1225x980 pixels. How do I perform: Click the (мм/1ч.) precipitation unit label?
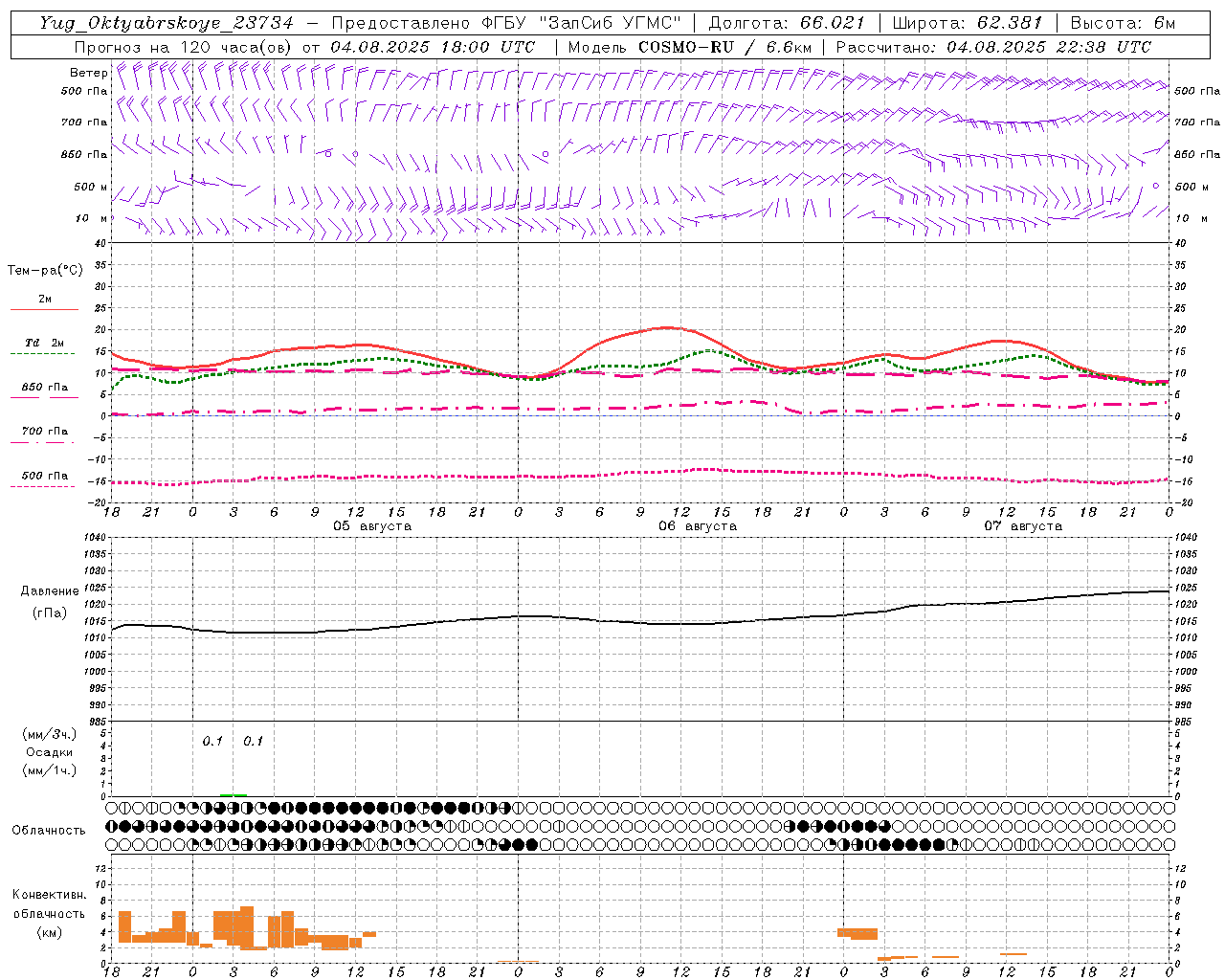pyautogui.click(x=50, y=770)
